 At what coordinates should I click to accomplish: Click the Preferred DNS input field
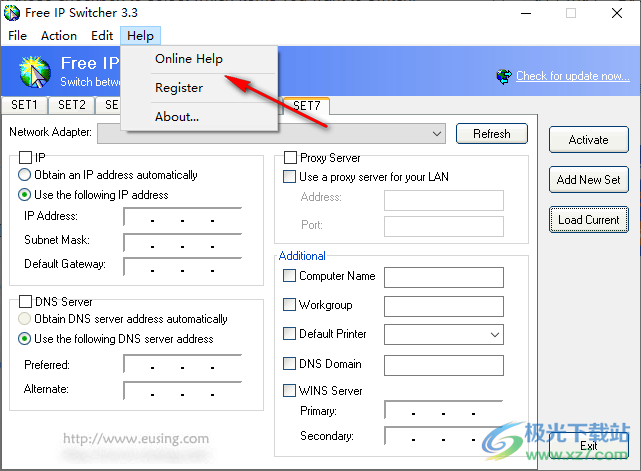pos(183,364)
